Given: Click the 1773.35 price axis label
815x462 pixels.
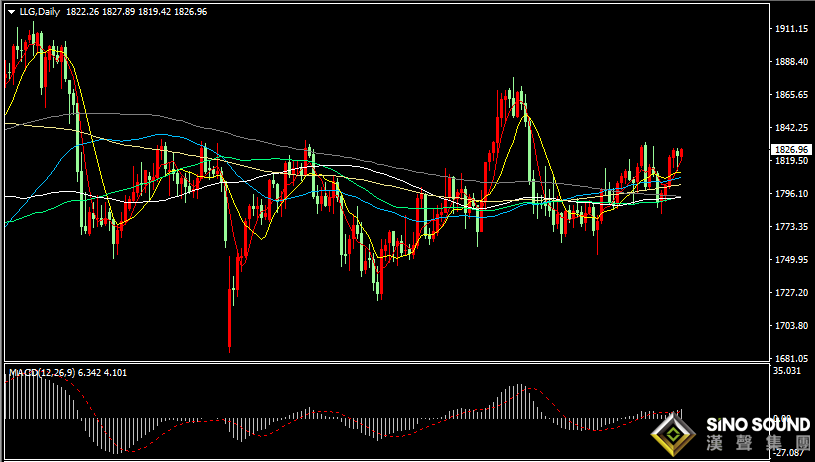Looking at the screenshot, I should [x=792, y=227].
